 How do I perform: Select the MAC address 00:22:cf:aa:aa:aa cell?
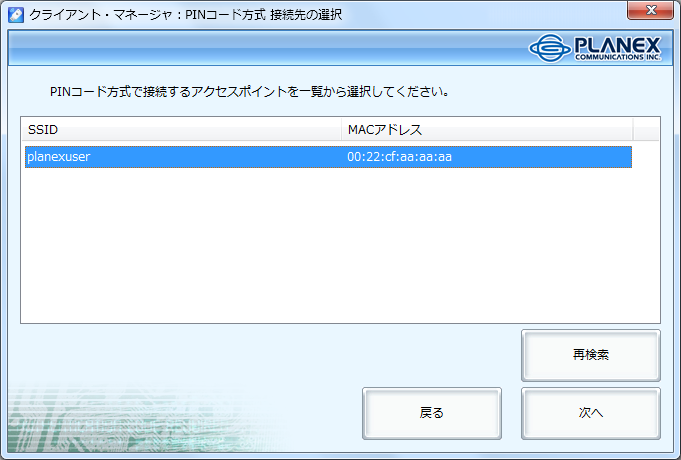(400, 157)
